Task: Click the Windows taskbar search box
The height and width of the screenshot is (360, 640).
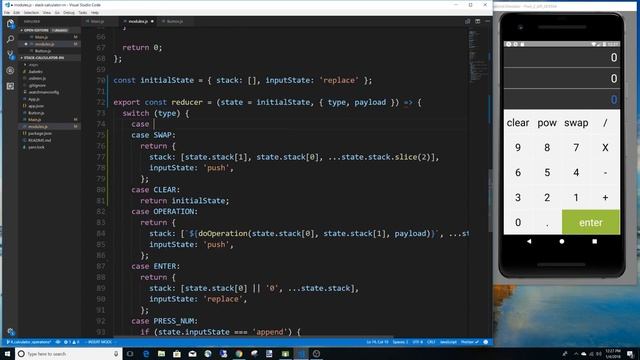Action: click(x=69, y=353)
